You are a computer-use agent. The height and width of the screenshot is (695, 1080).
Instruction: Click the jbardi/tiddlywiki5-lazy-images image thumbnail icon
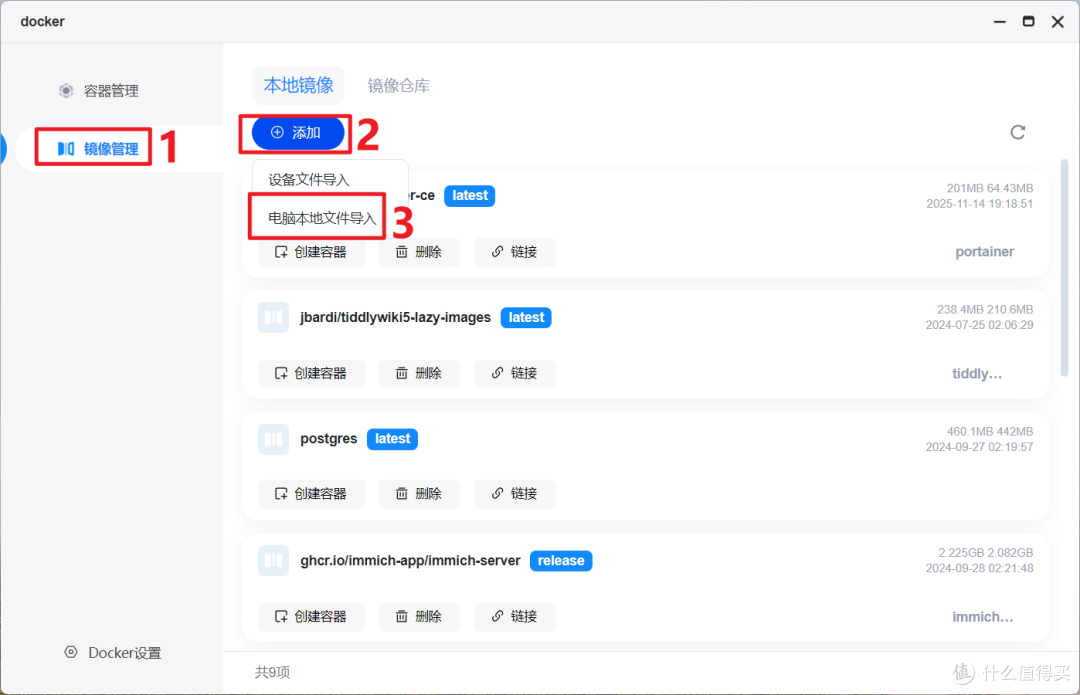click(273, 318)
